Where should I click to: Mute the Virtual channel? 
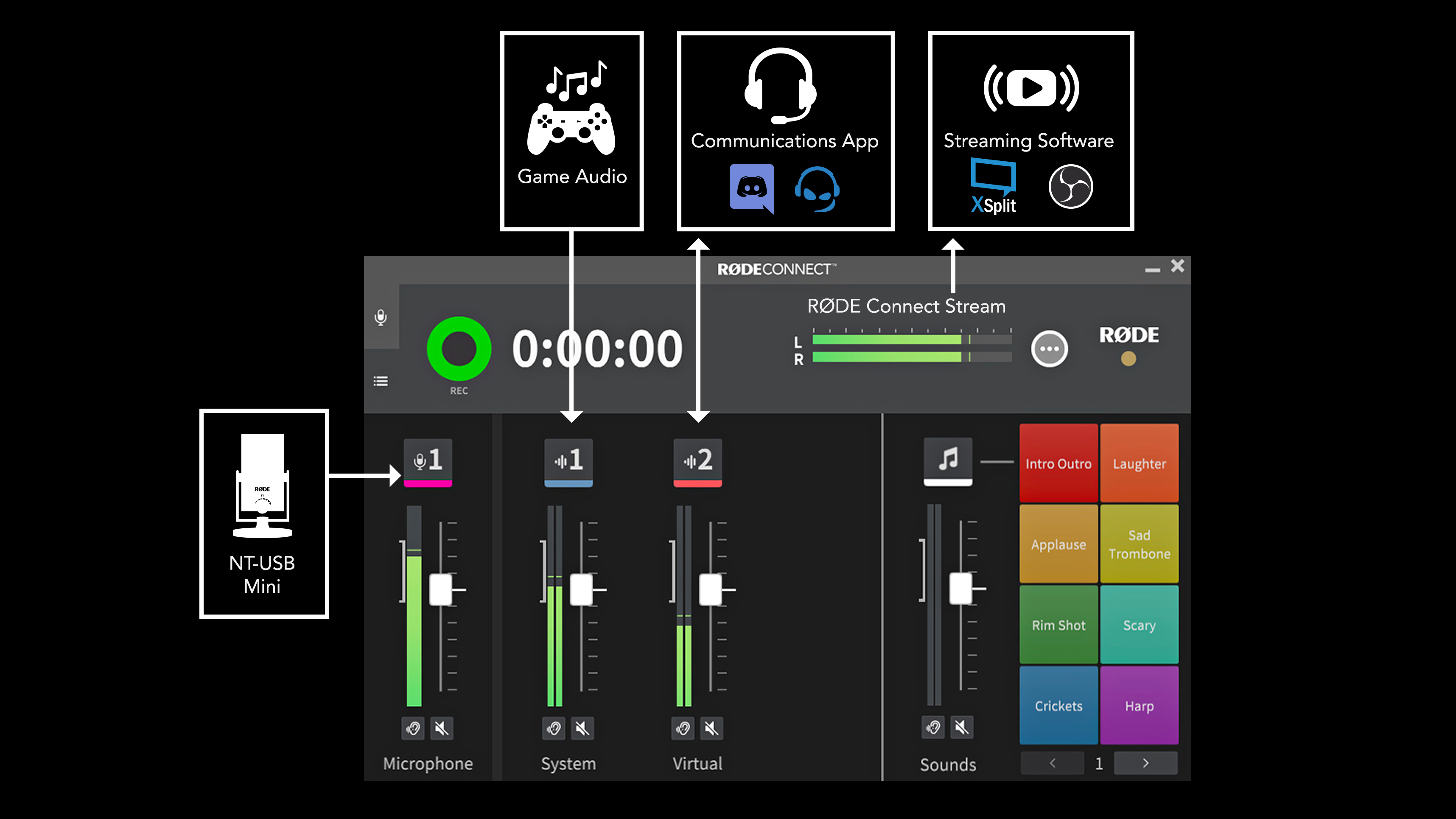(711, 728)
